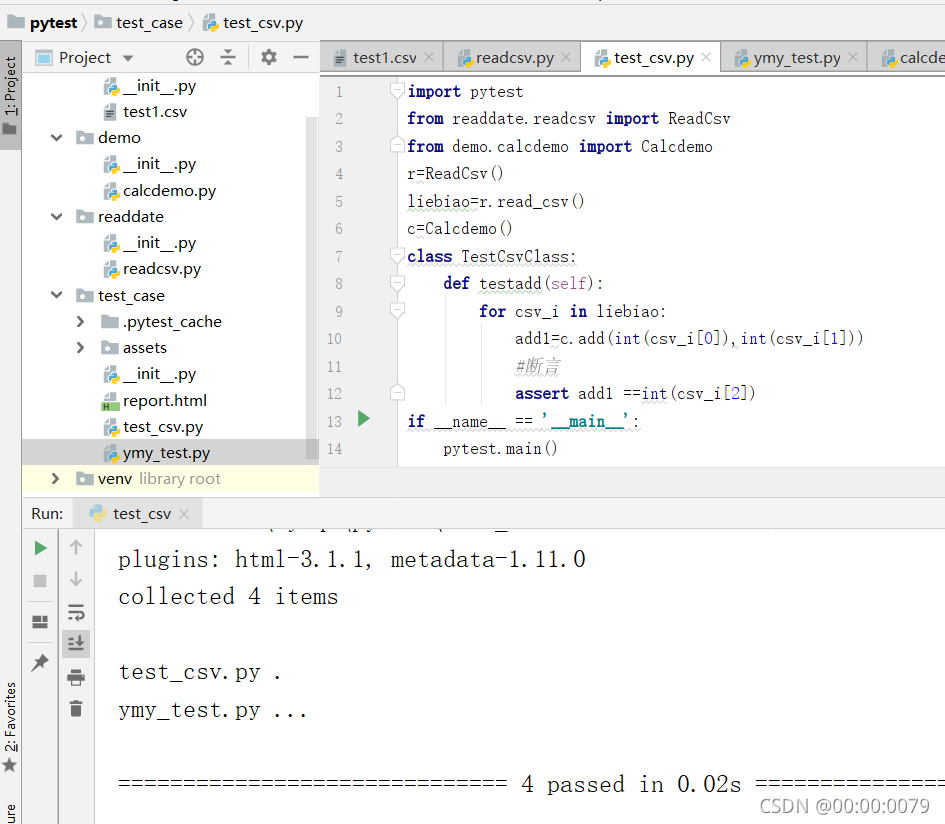This screenshot has width=945, height=824.
Task: Open the 1: Project side tool window tab
Action: click(10, 95)
